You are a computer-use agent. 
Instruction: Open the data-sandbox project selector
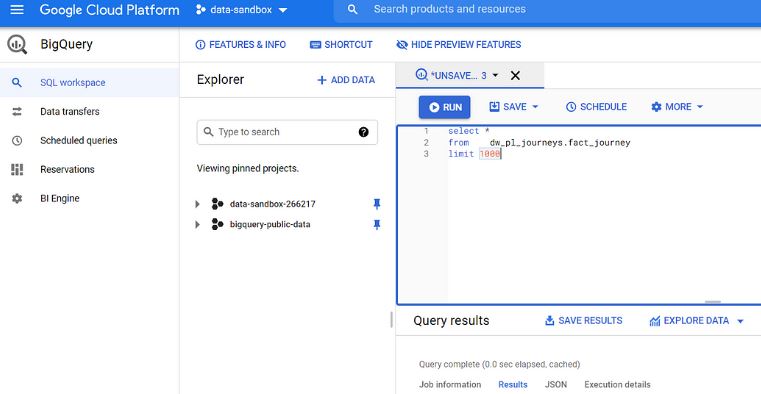tap(241, 10)
